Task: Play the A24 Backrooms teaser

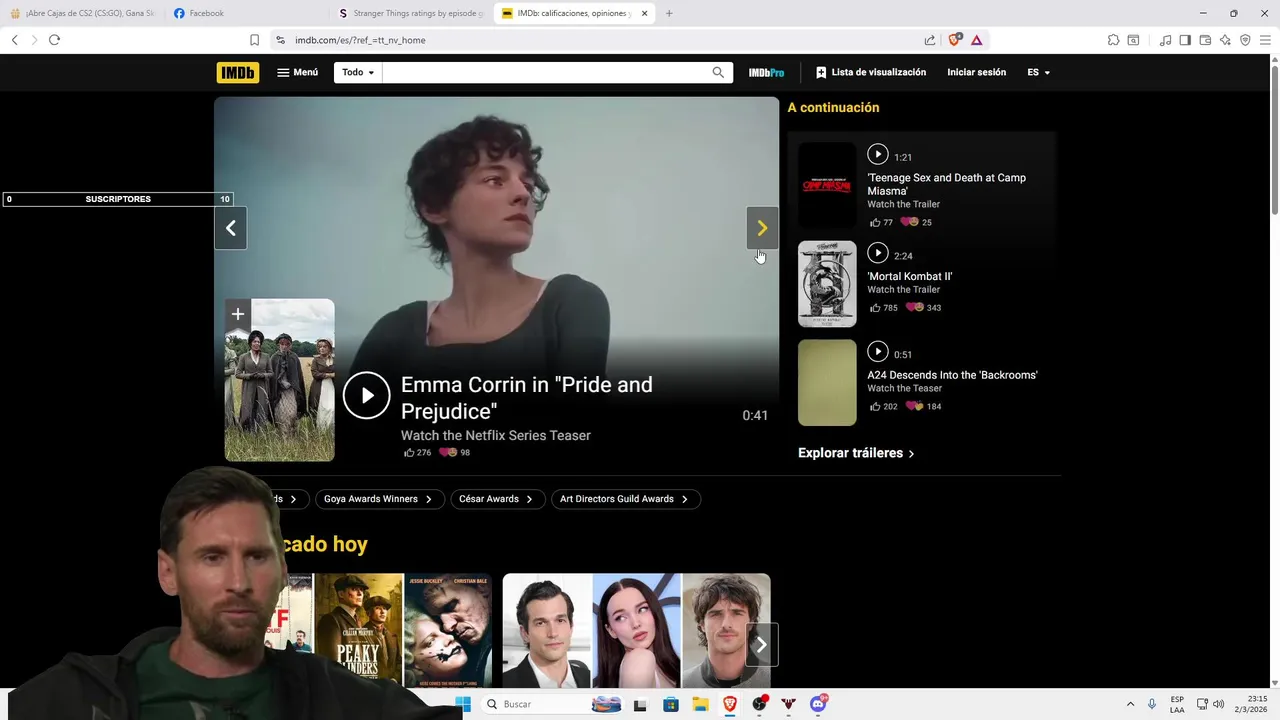Action: pos(877,352)
